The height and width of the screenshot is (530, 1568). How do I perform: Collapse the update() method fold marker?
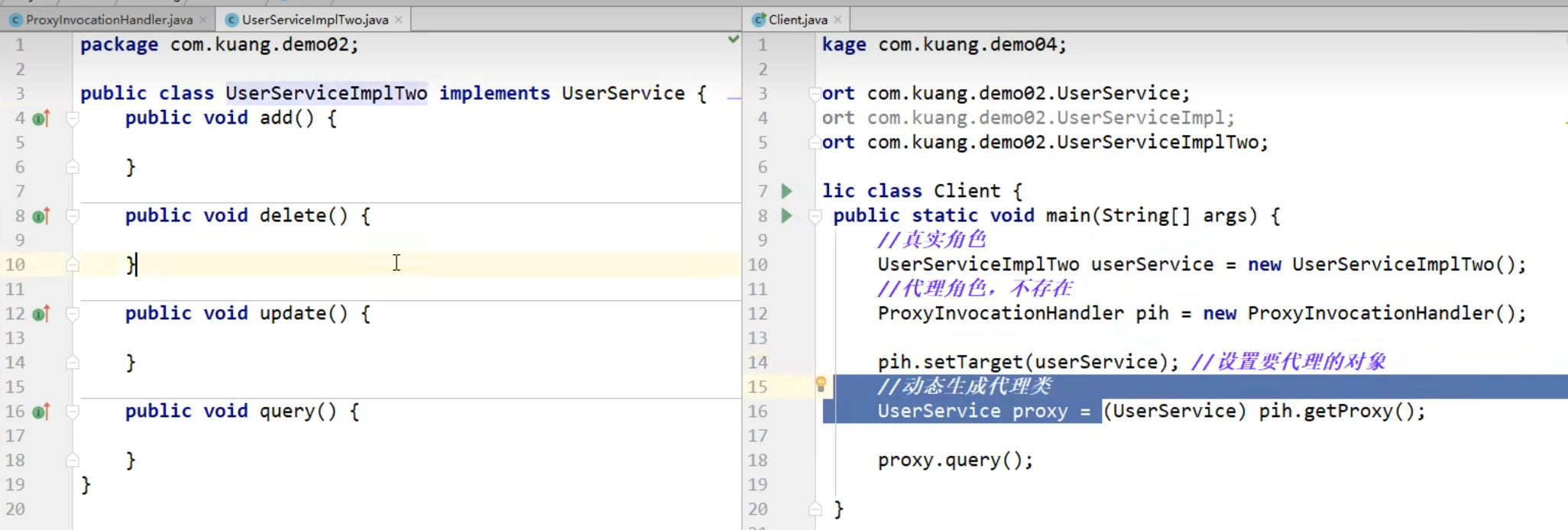click(73, 314)
